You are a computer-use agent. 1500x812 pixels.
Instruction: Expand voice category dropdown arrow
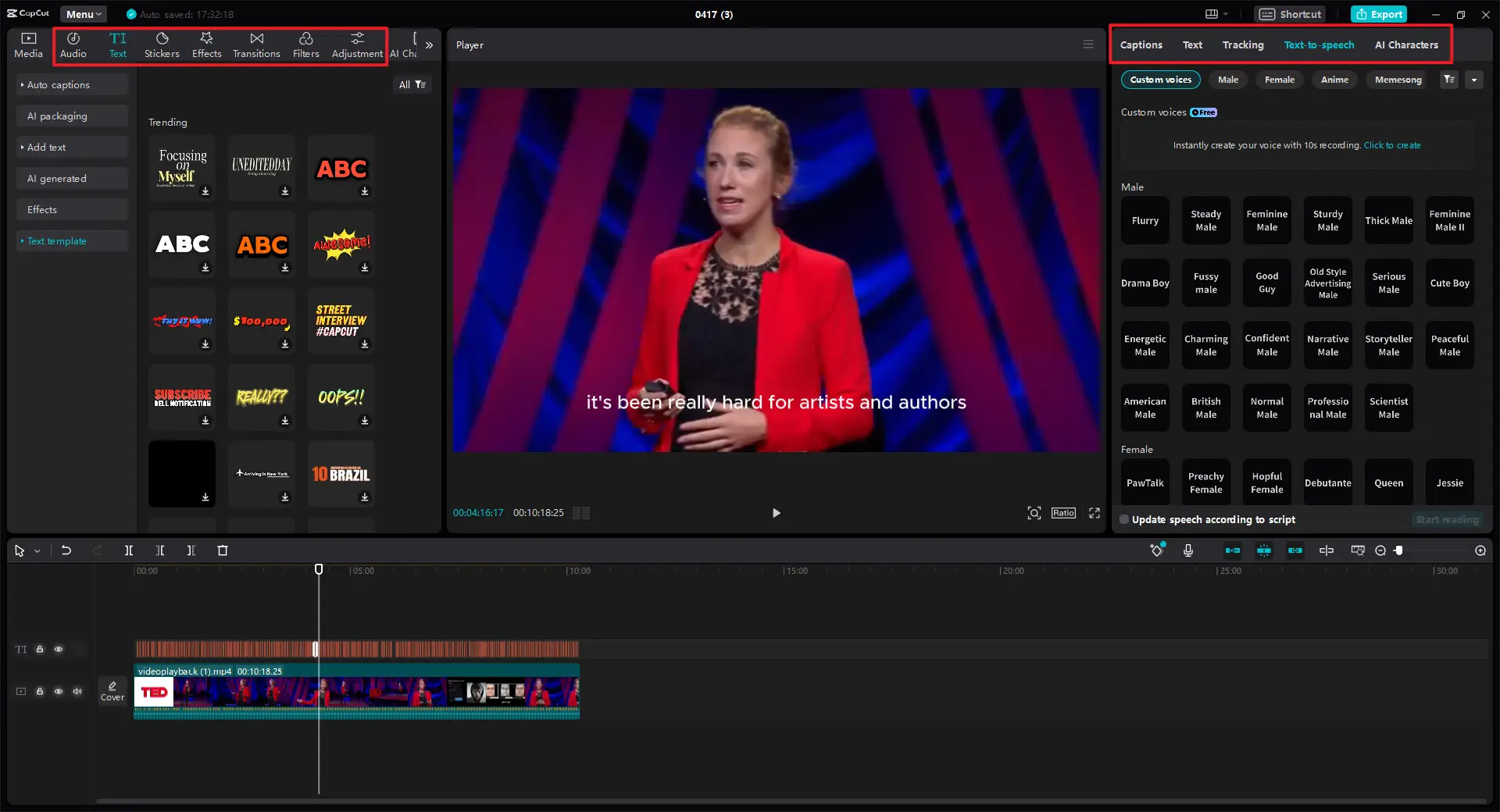coord(1474,80)
